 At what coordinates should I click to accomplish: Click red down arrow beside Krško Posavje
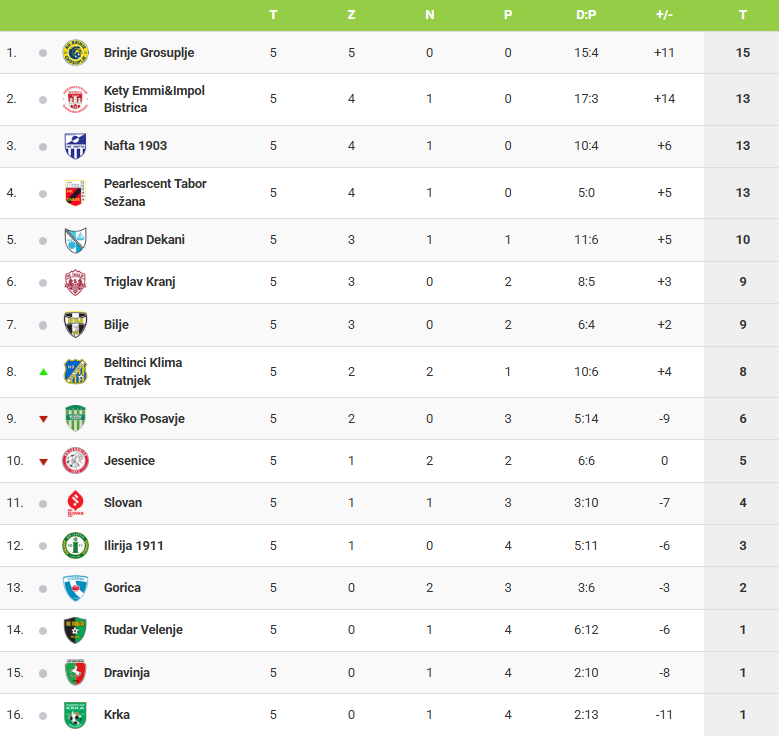click(x=43, y=419)
